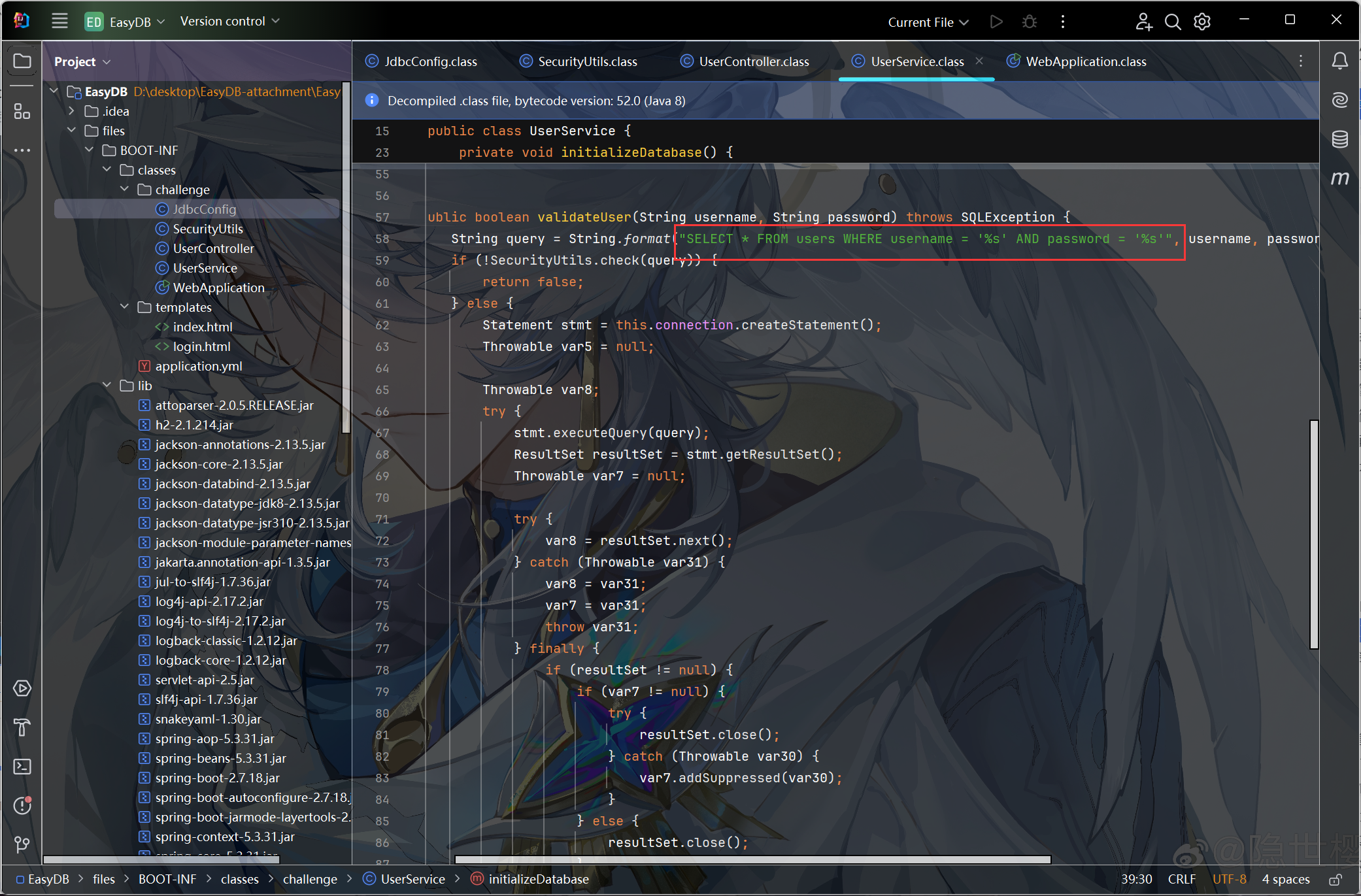Open Code With Me collaboration menu
Viewport: 1361px width, 896px height.
point(1143,22)
